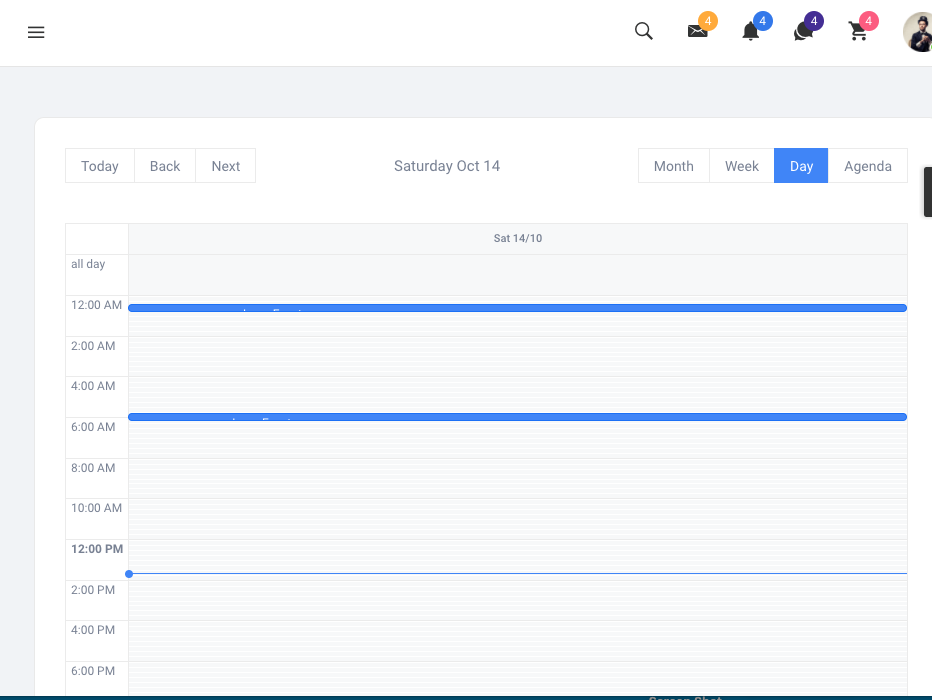Open the chat bubbles icon

tap(804, 31)
